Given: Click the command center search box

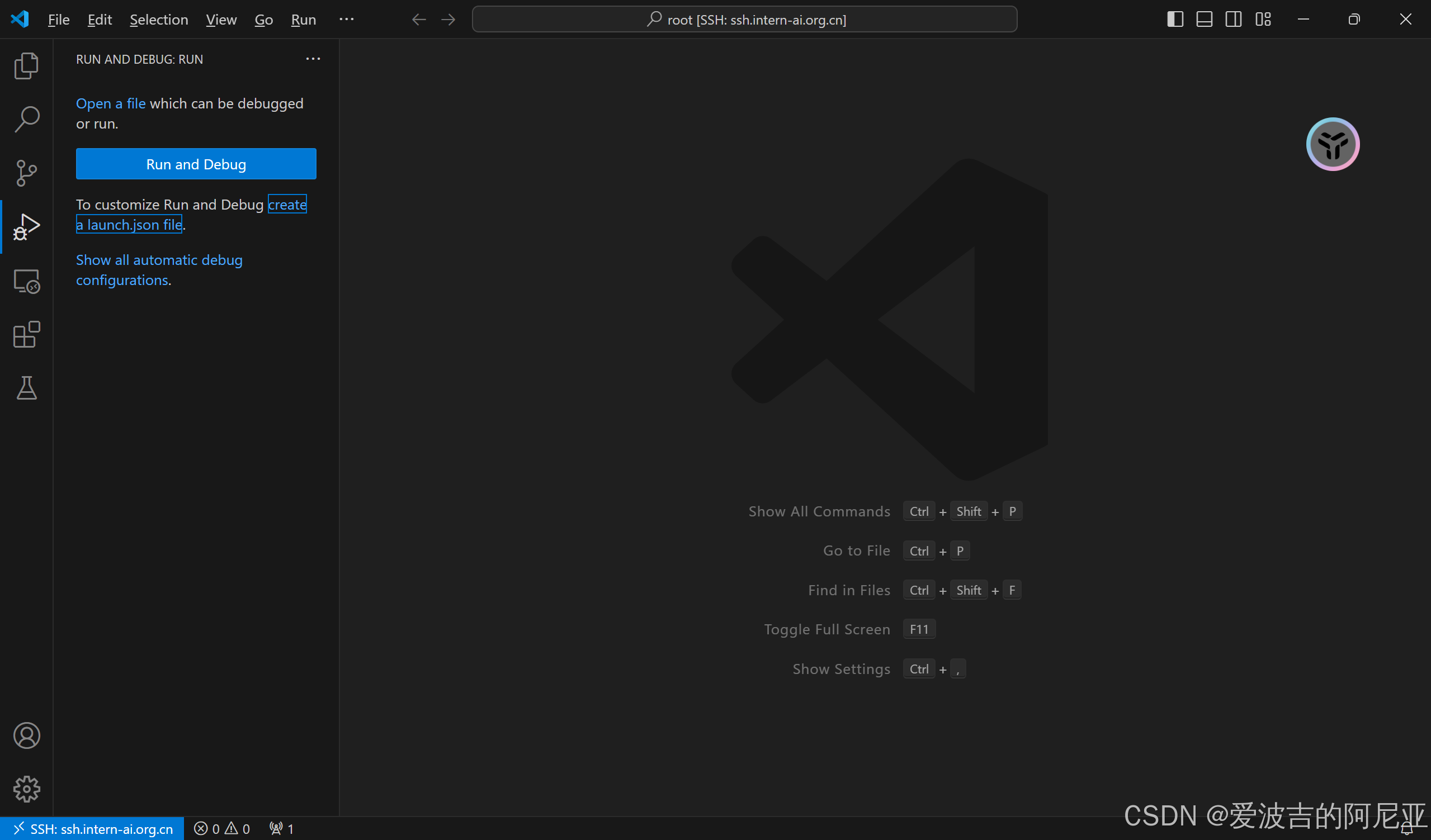Looking at the screenshot, I should tap(744, 20).
